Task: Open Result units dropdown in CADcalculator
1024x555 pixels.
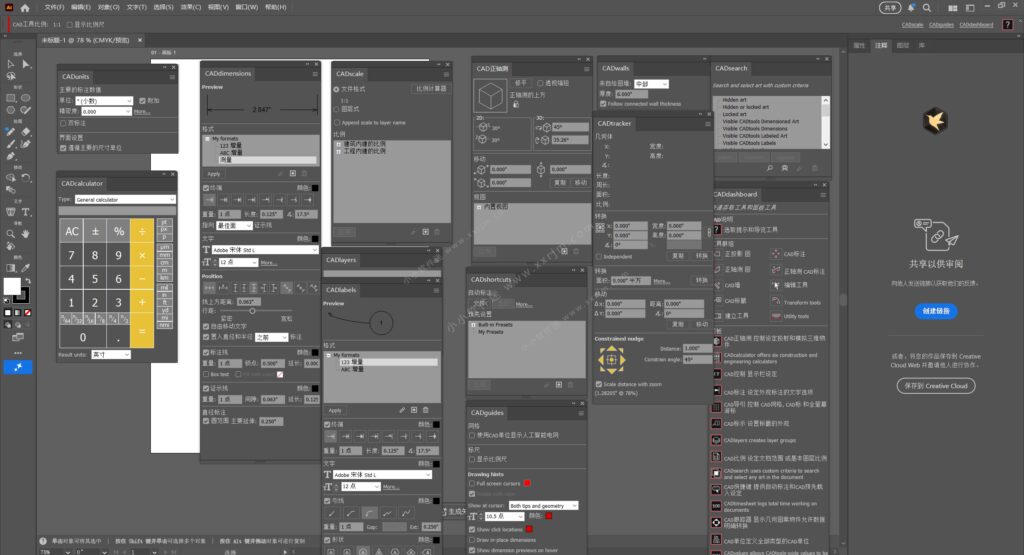Action: click(110, 355)
